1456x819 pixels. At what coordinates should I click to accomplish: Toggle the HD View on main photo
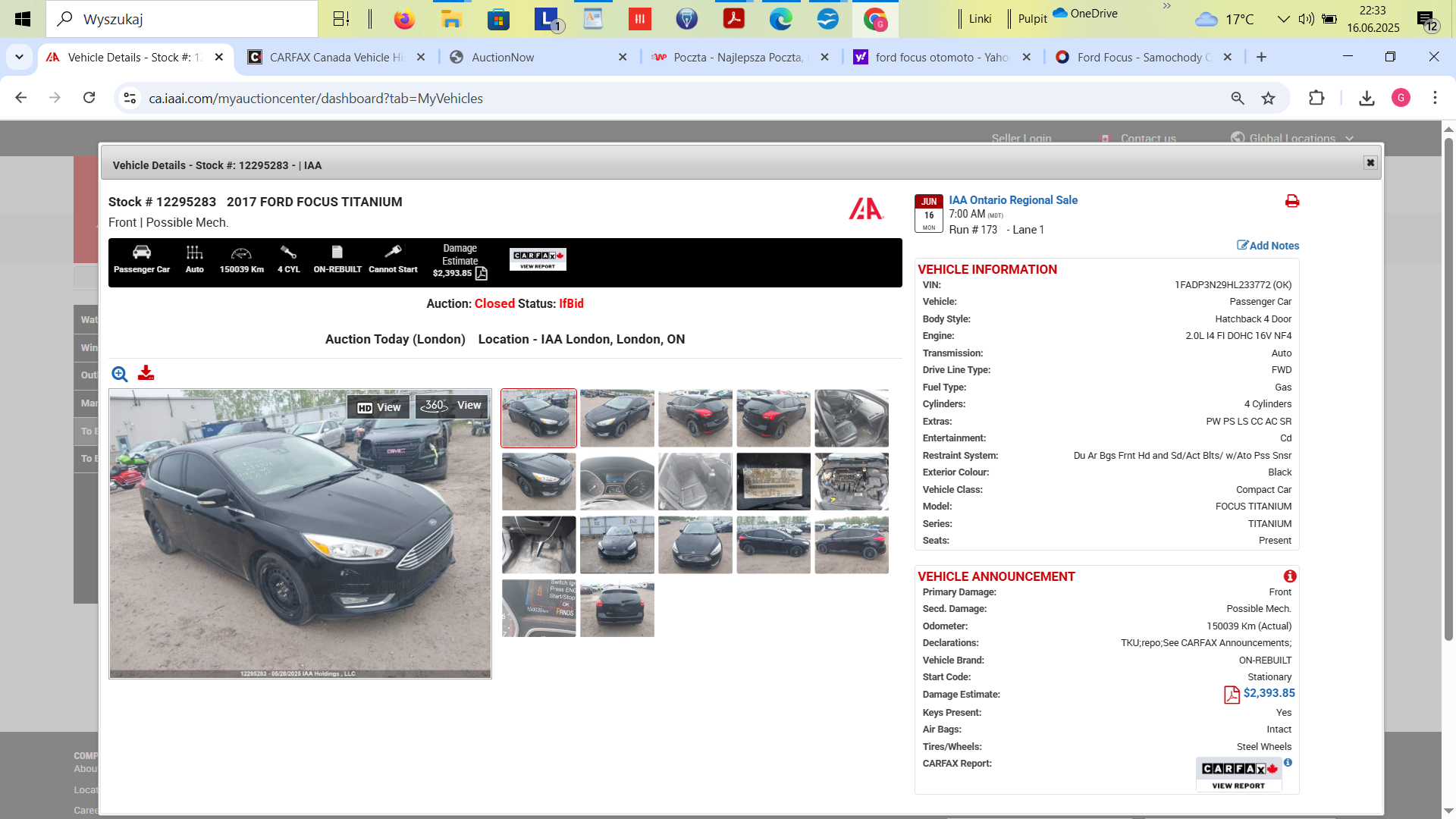(378, 407)
